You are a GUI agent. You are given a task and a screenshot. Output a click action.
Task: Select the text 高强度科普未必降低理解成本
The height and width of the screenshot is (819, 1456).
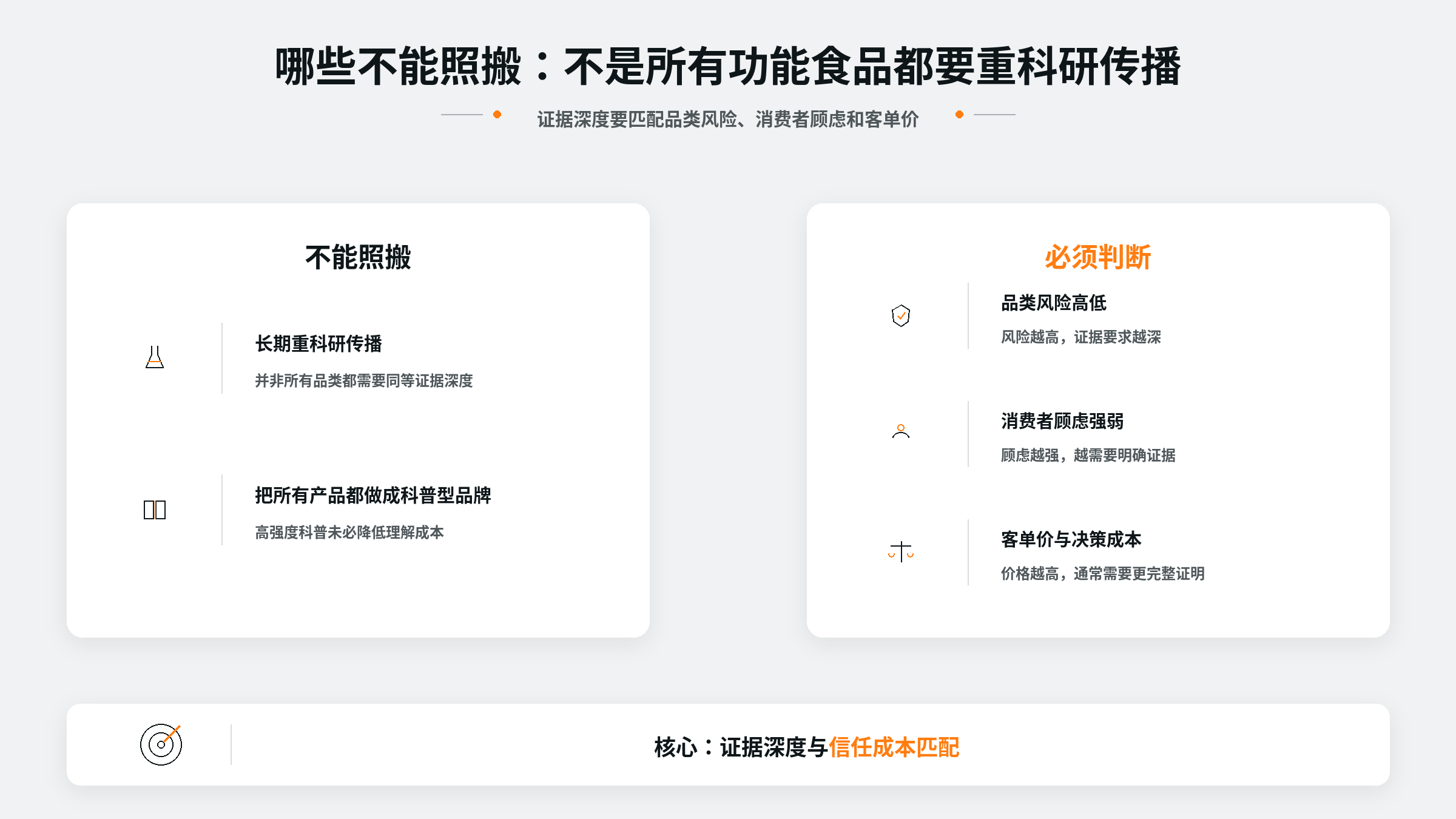tap(349, 532)
